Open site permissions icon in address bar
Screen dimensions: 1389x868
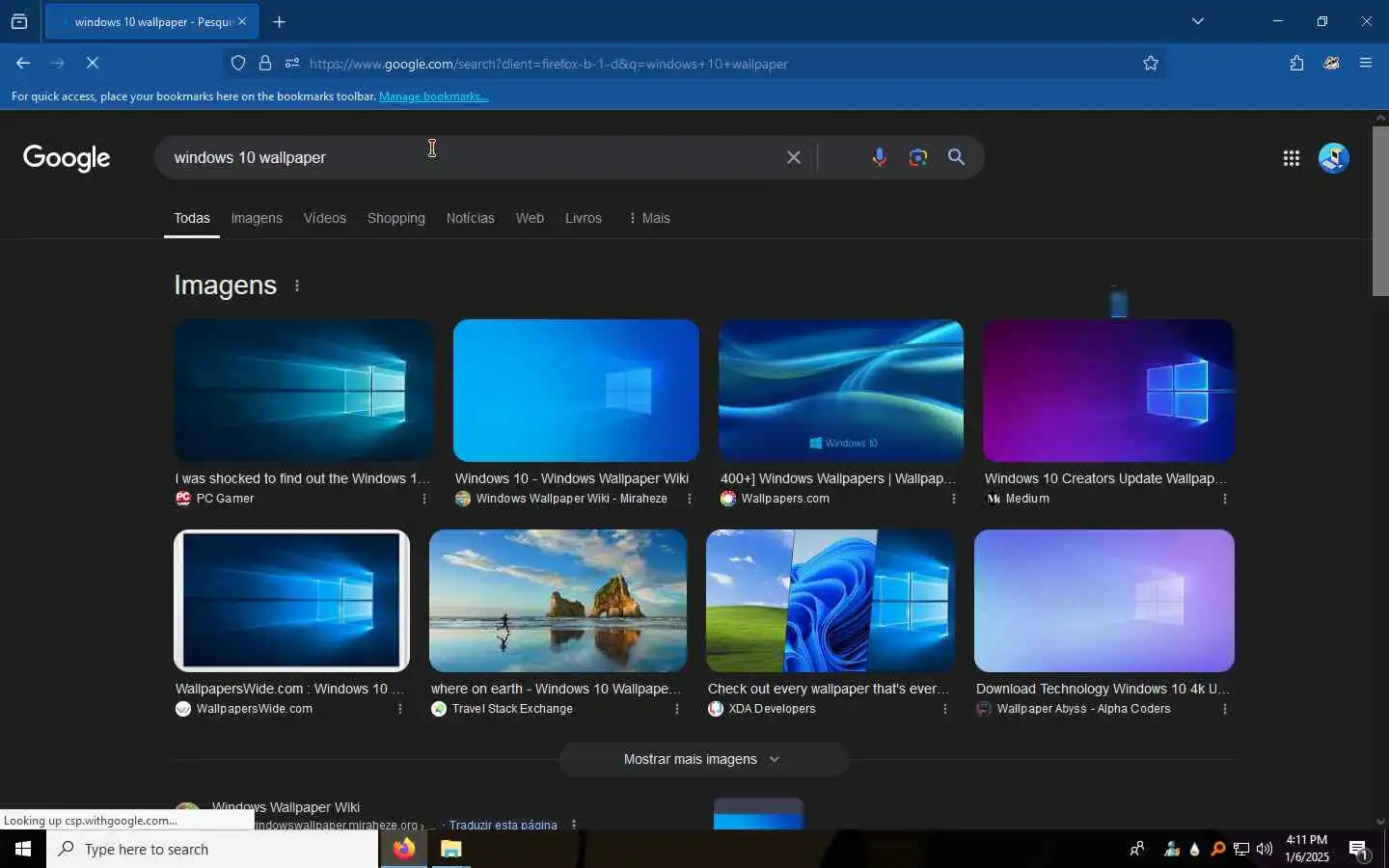point(292,64)
